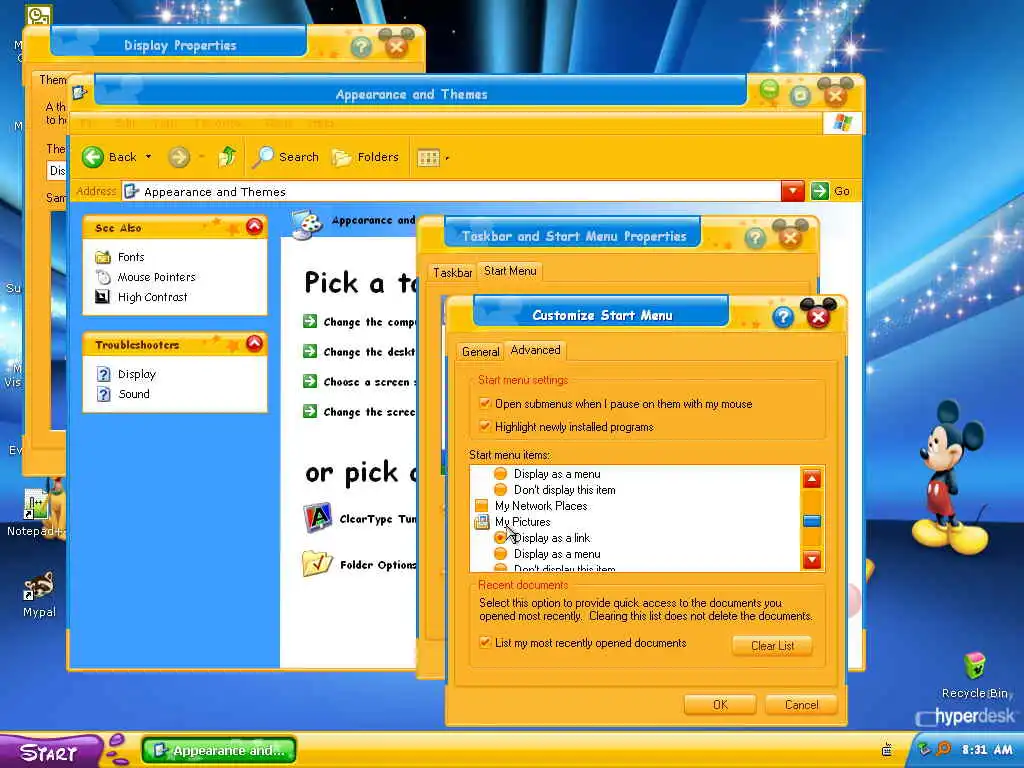This screenshot has width=1024, height=768.
Task: Open the Address bar red dropdown arrow
Action: tap(793, 191)
